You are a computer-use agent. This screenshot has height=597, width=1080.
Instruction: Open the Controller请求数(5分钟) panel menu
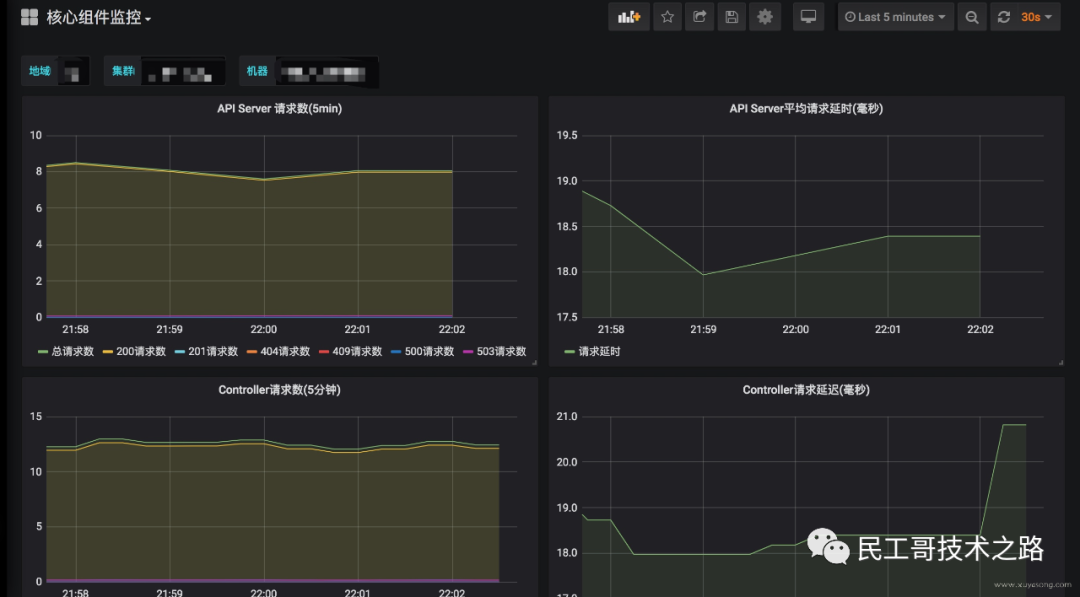click(280, 390)
